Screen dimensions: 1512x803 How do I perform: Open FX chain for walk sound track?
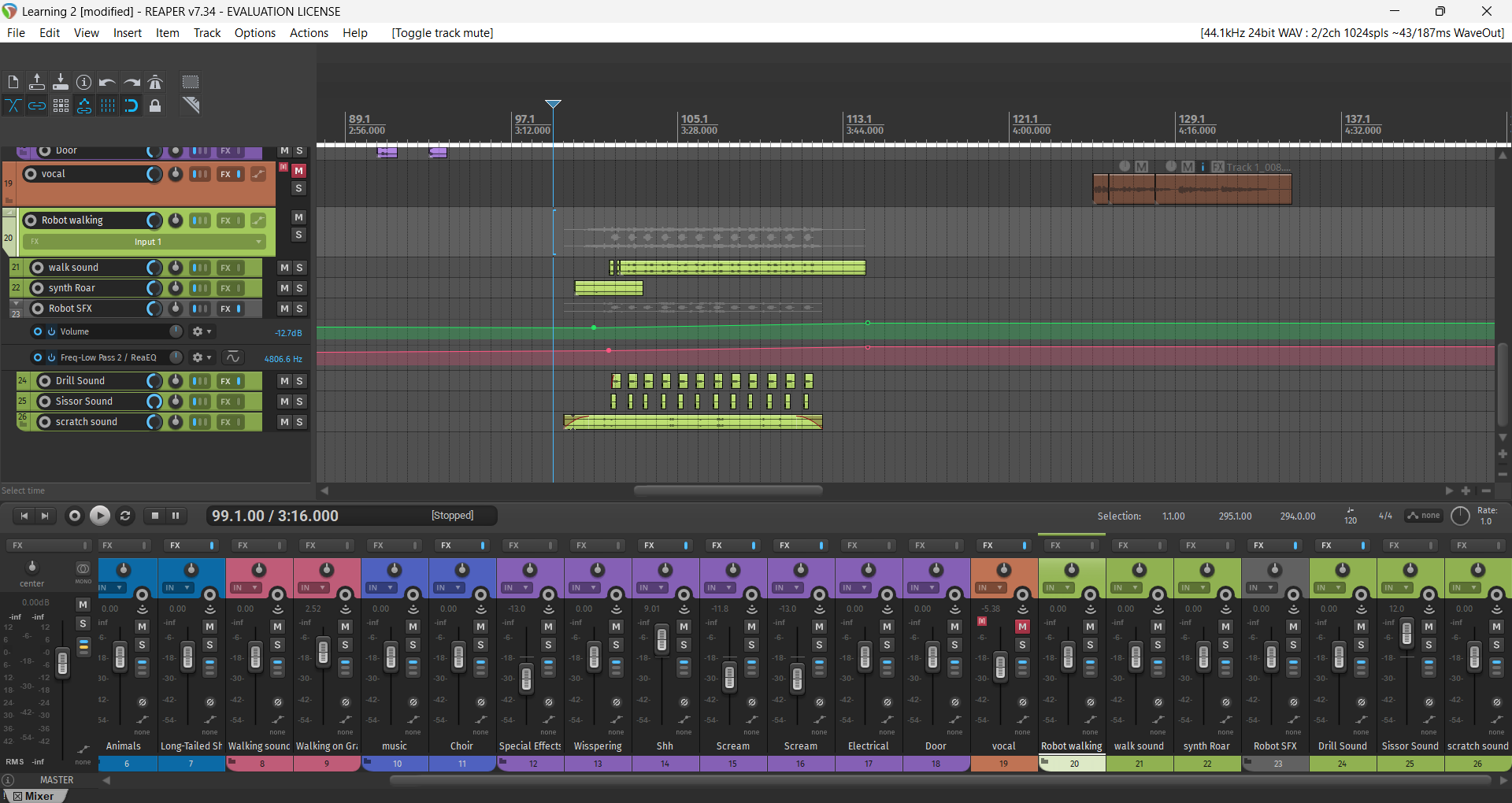coord(226,268)
